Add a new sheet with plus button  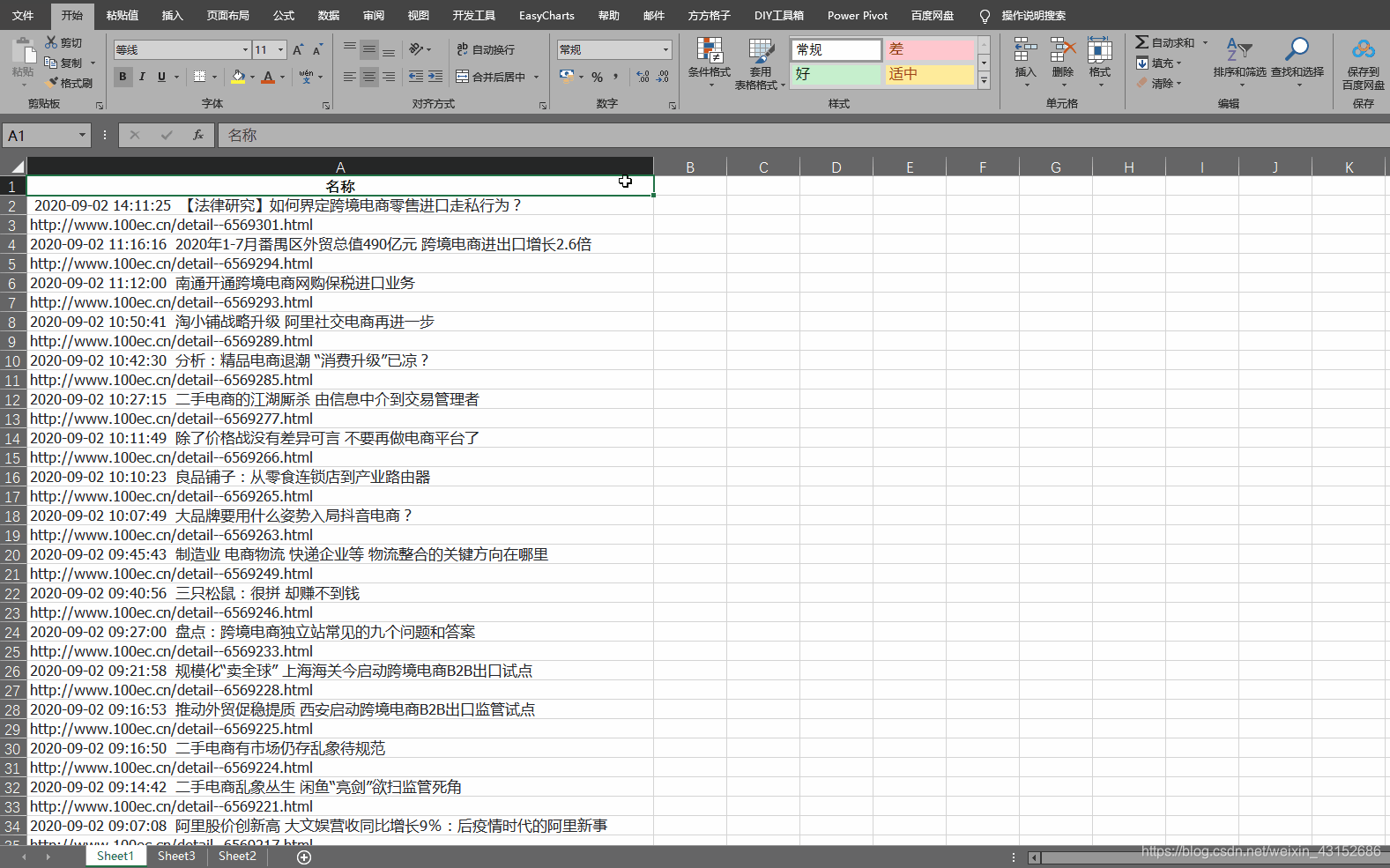click(304, 857)
